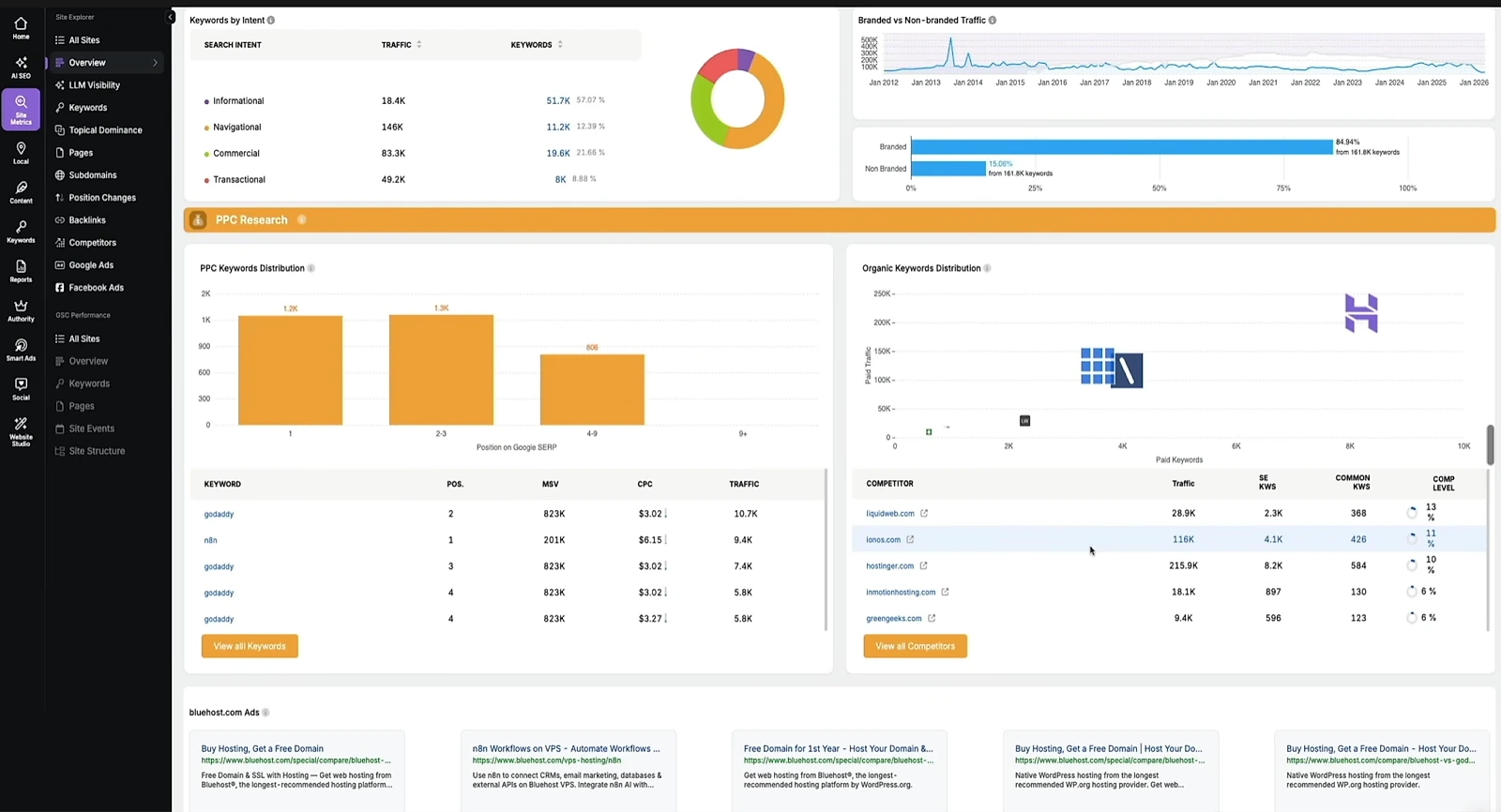Select Site Metrics rail icon

[21, 109]
